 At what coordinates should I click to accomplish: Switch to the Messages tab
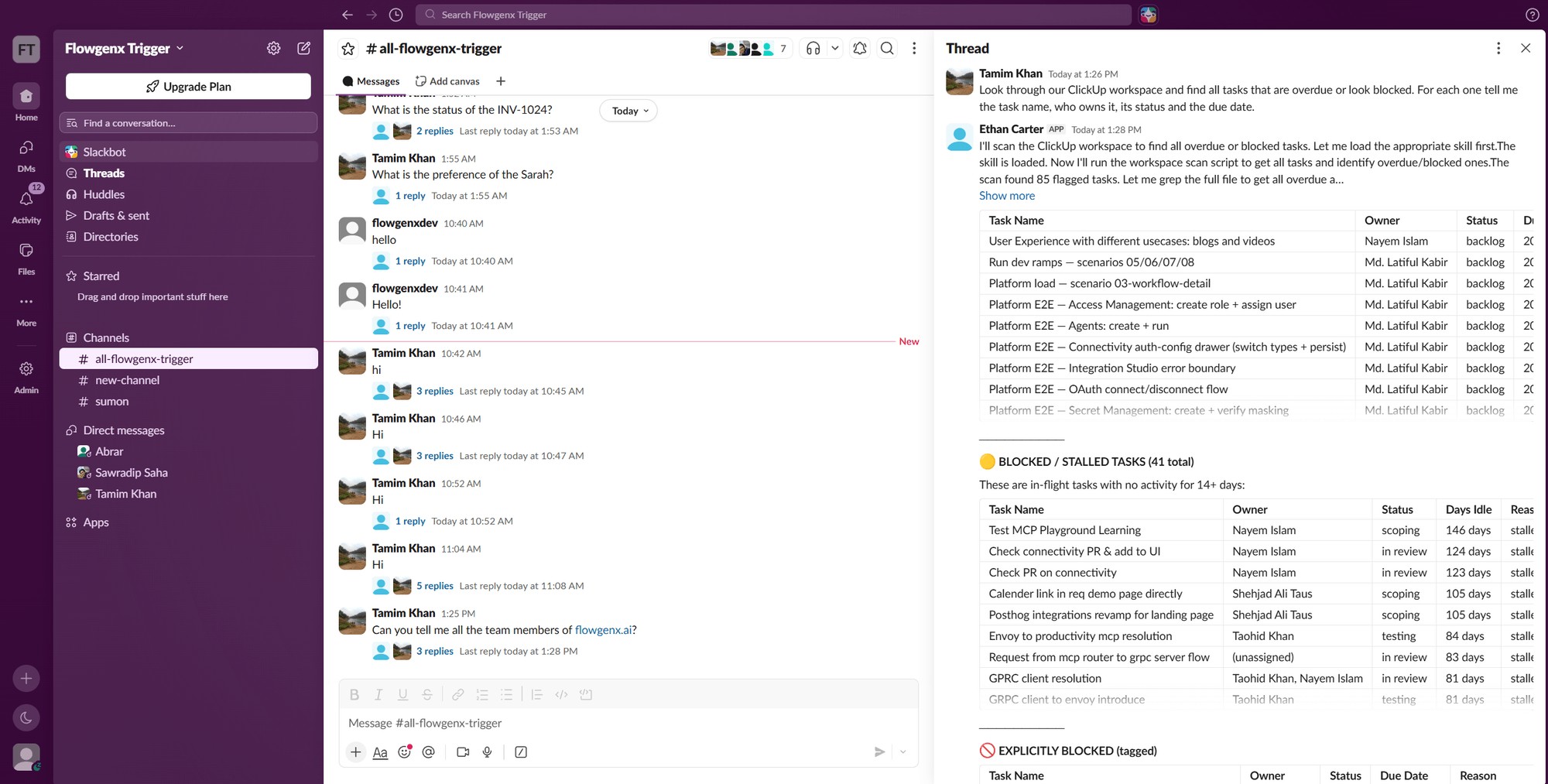[x=371, y=81]
